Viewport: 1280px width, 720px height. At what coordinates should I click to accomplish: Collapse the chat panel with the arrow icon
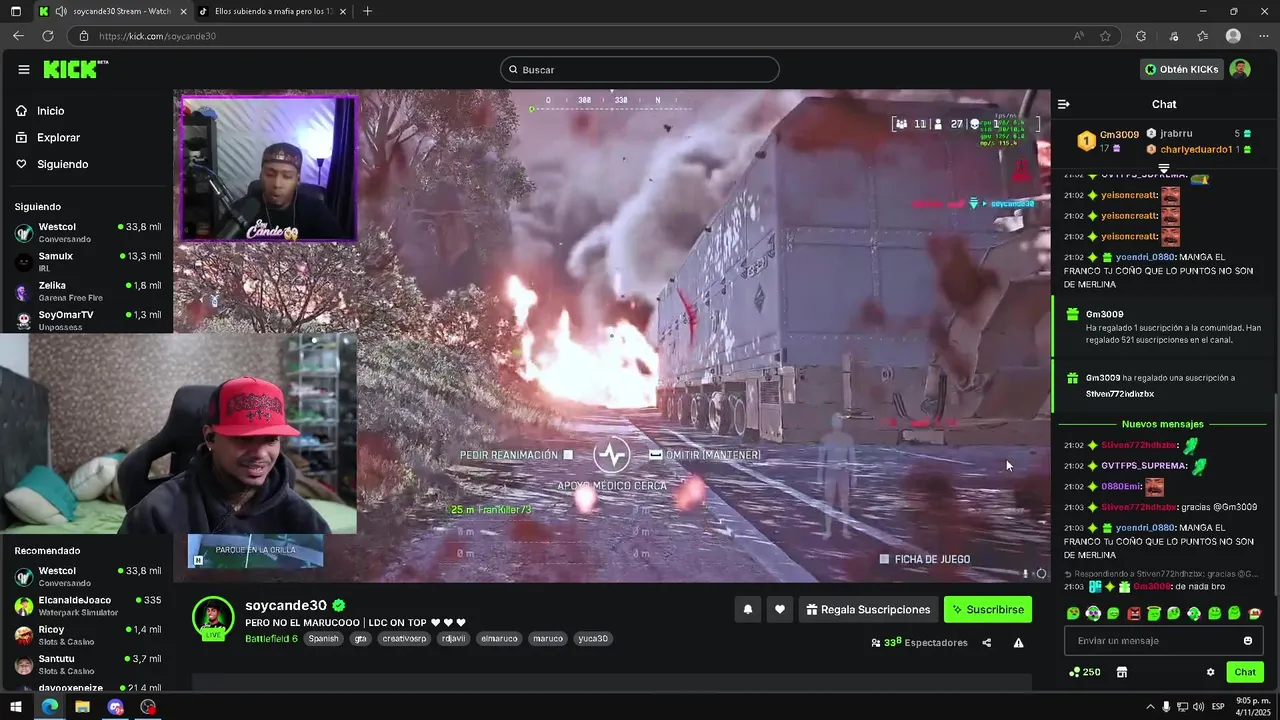point(1064,104)
